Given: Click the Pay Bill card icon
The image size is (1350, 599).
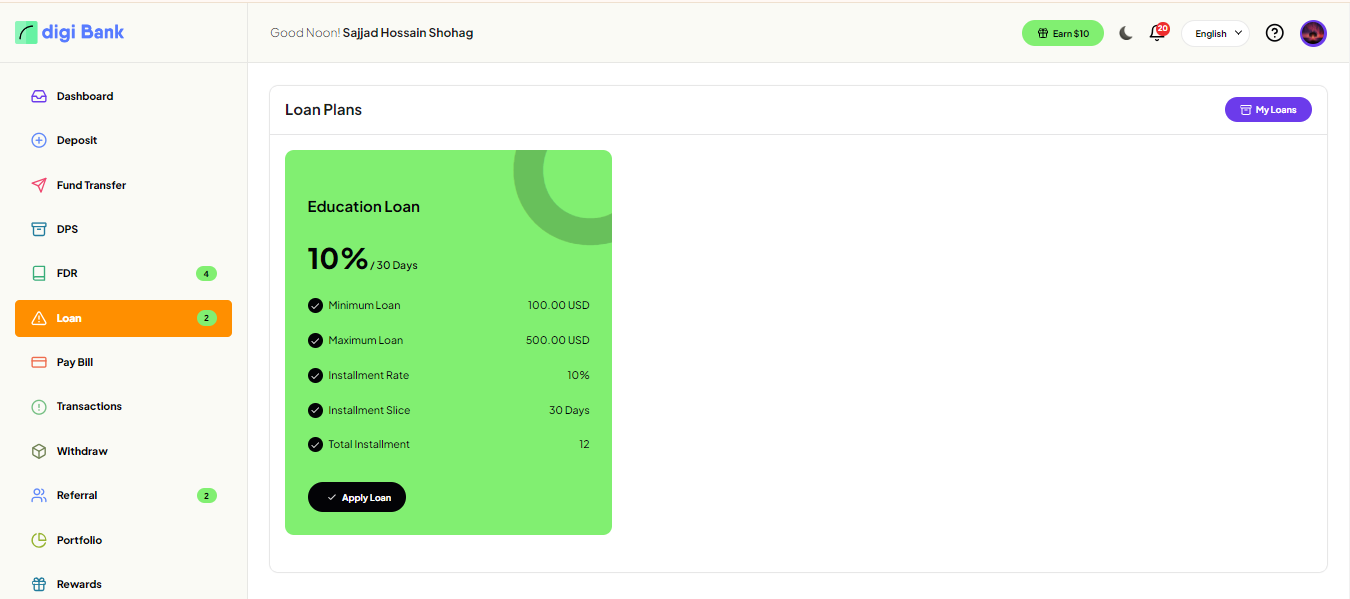Looking at the screenshot, I should 39,362.
